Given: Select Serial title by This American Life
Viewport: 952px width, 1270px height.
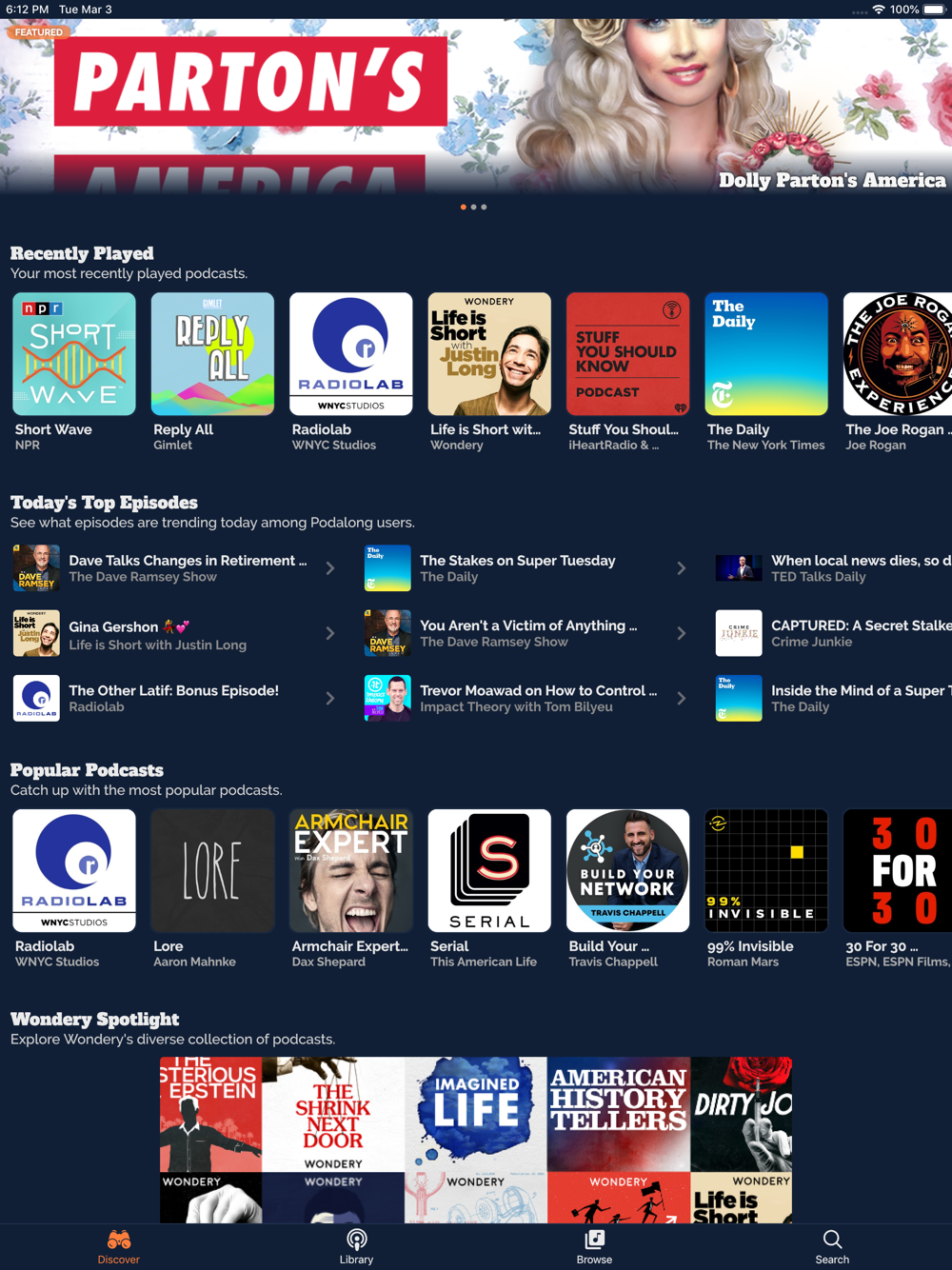Looking at the screenshot, I should (x=449, y=946).
